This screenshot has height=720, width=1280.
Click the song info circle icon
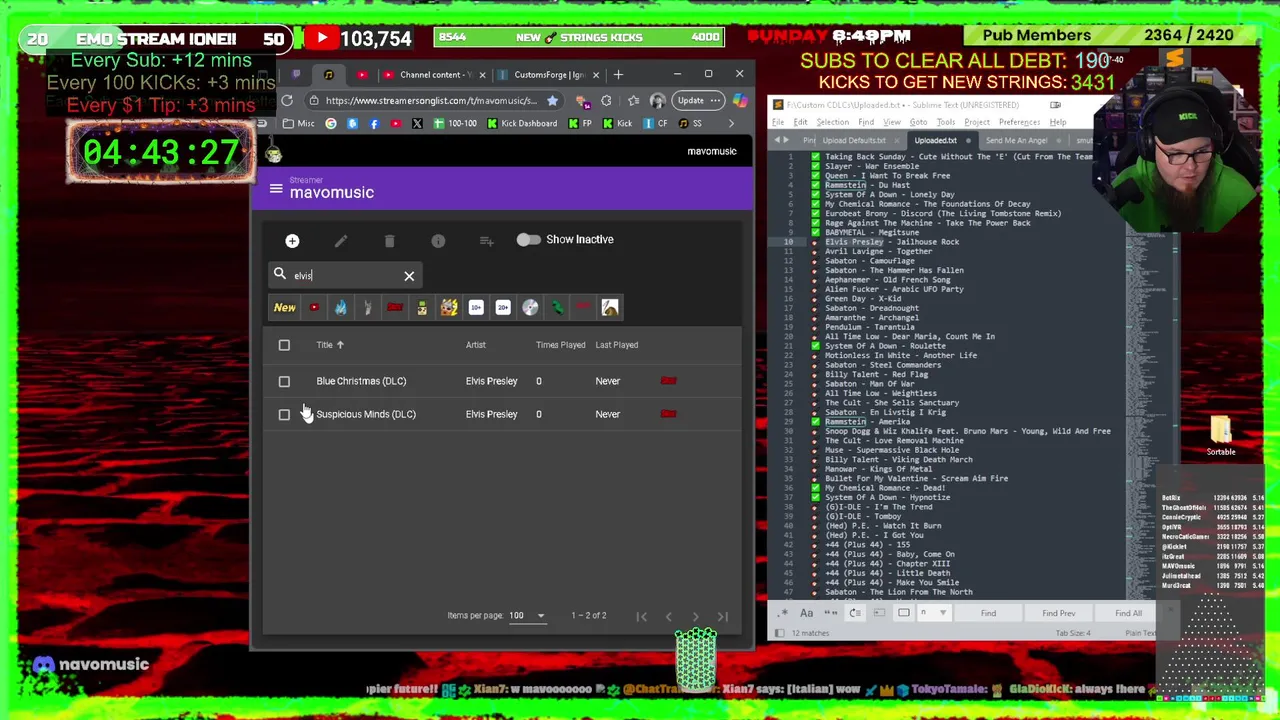pos(438,240)
